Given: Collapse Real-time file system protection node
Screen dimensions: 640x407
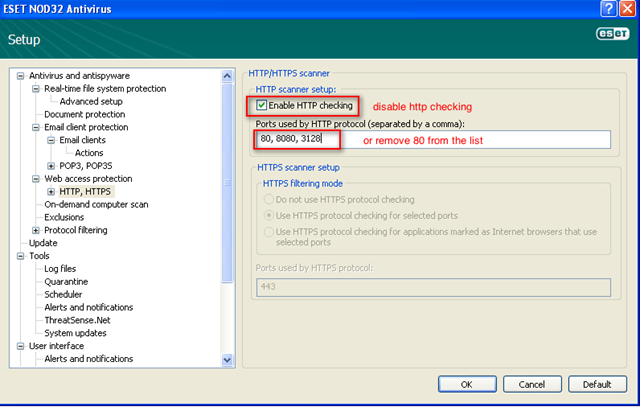Looking at the screenshot, I should (x=36, y=89).
